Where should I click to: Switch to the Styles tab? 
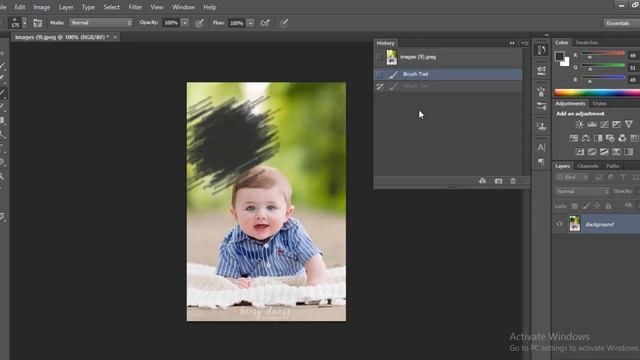point(600,104)
